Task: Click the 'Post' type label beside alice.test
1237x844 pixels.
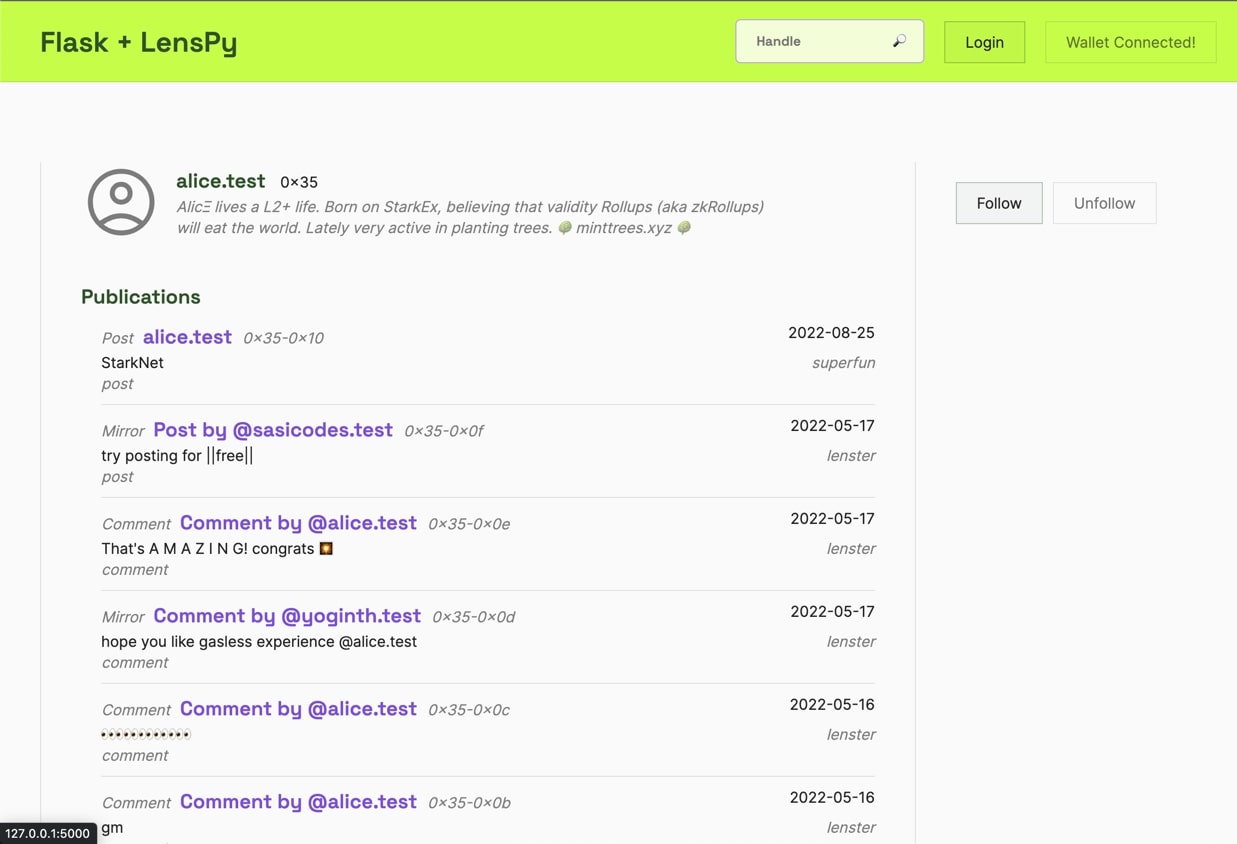Action: point(117,338)
